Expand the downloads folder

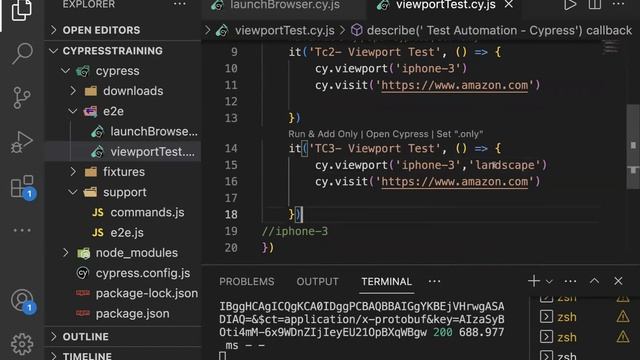pos(122,91)
